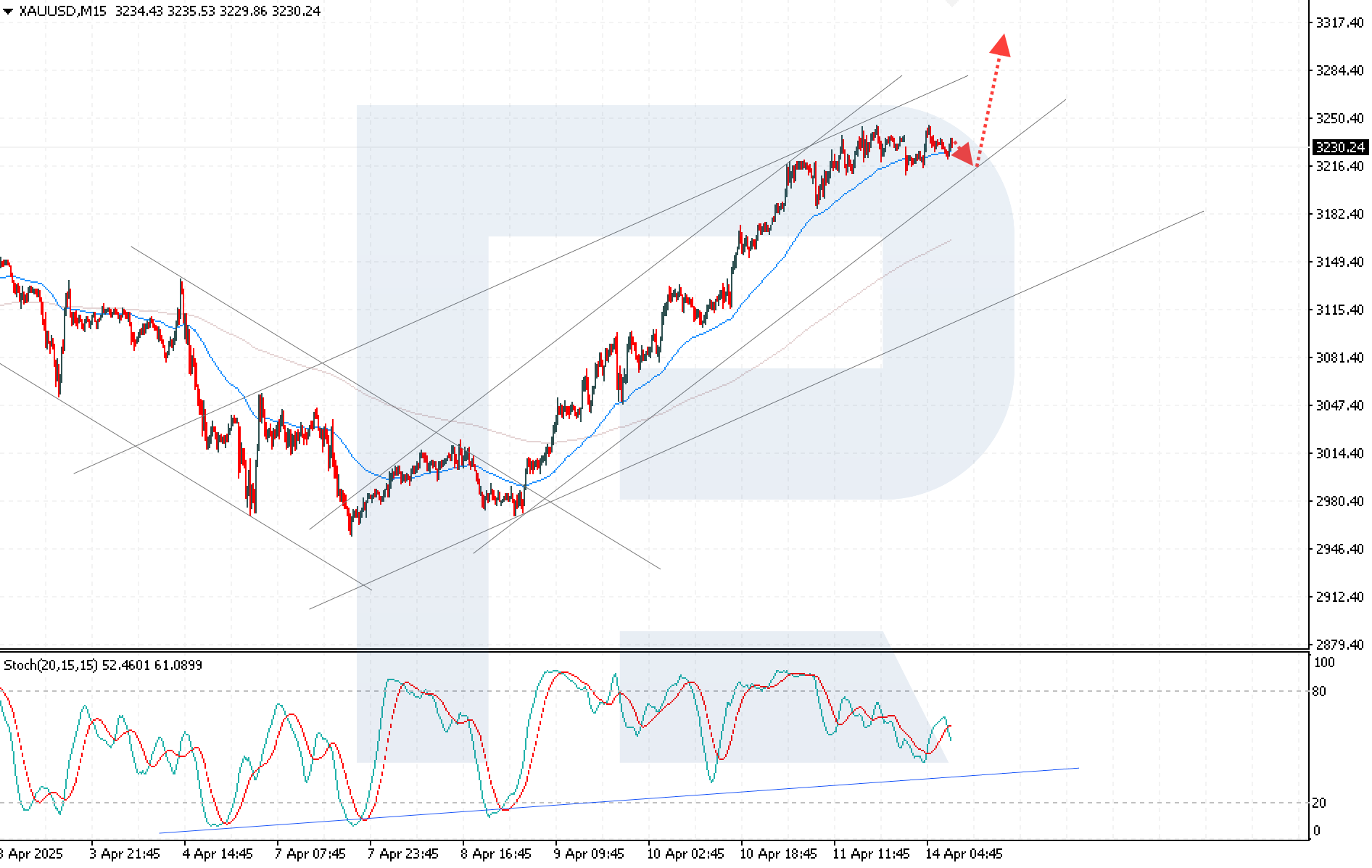Click the 3317.40 price axis label
The height and width of the screenshot is (868, 1372).
click(1339, 22)
